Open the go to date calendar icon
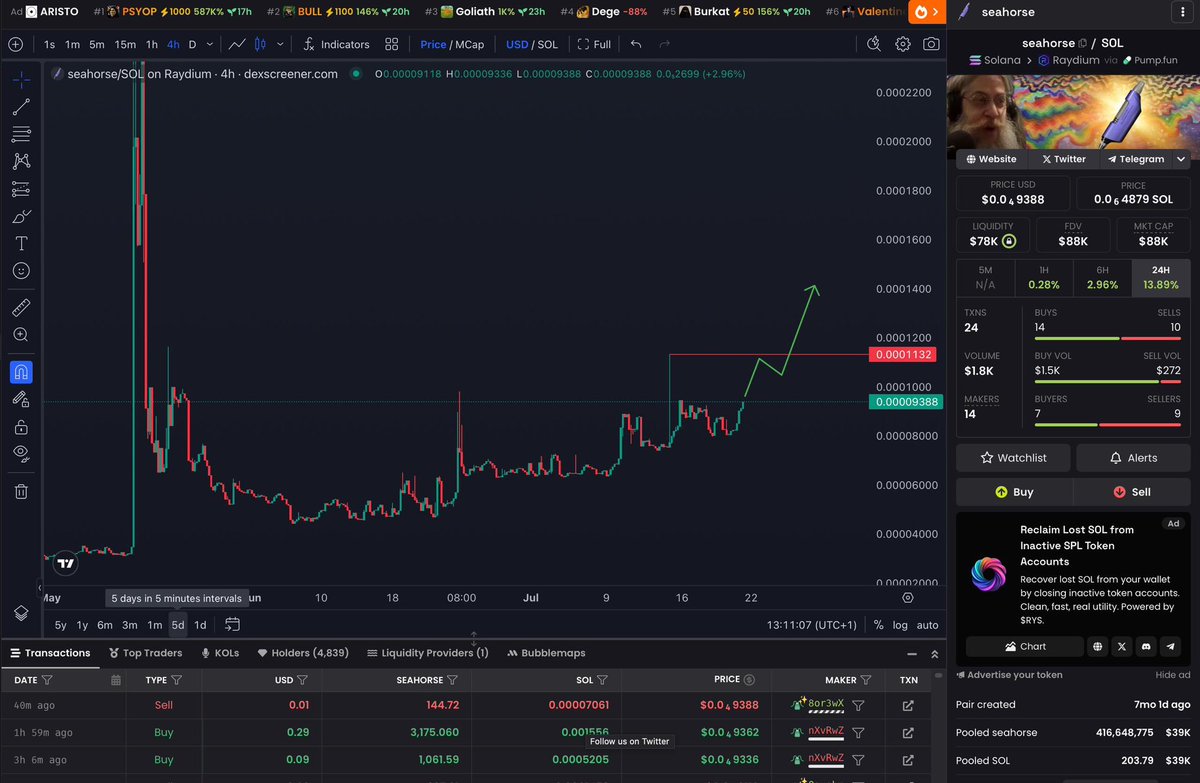Screen dimensions: 1200x783 [232, 625]
